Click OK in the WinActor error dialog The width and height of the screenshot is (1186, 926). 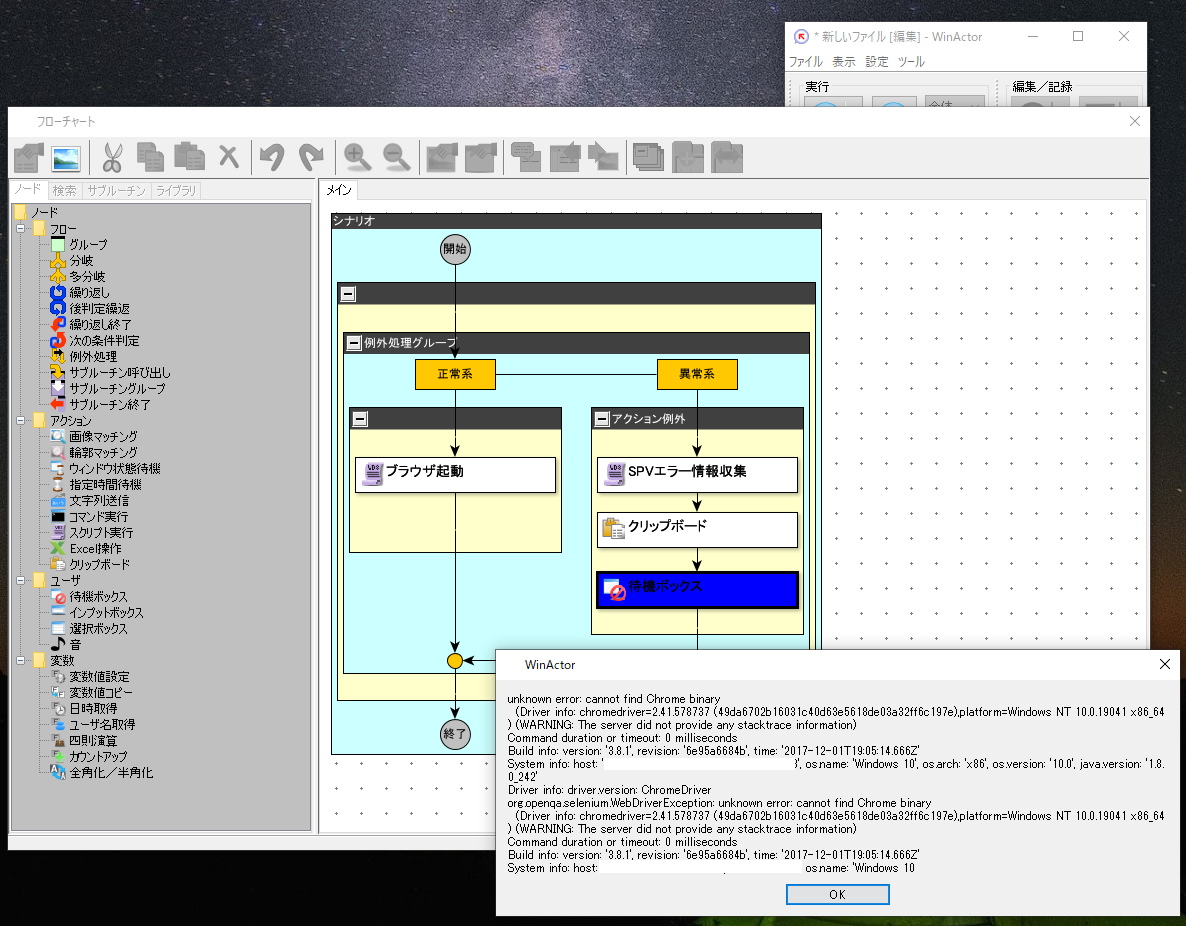click(837, 894)
